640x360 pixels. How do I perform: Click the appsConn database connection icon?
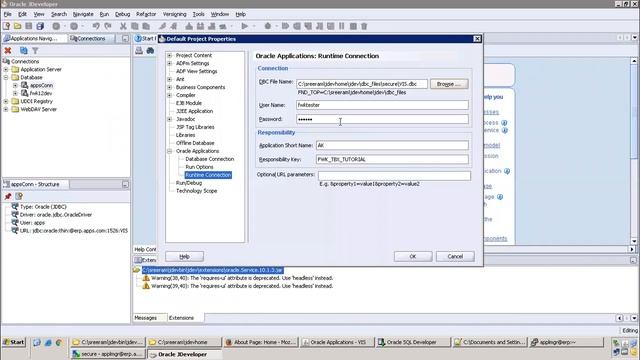(24, 85)
